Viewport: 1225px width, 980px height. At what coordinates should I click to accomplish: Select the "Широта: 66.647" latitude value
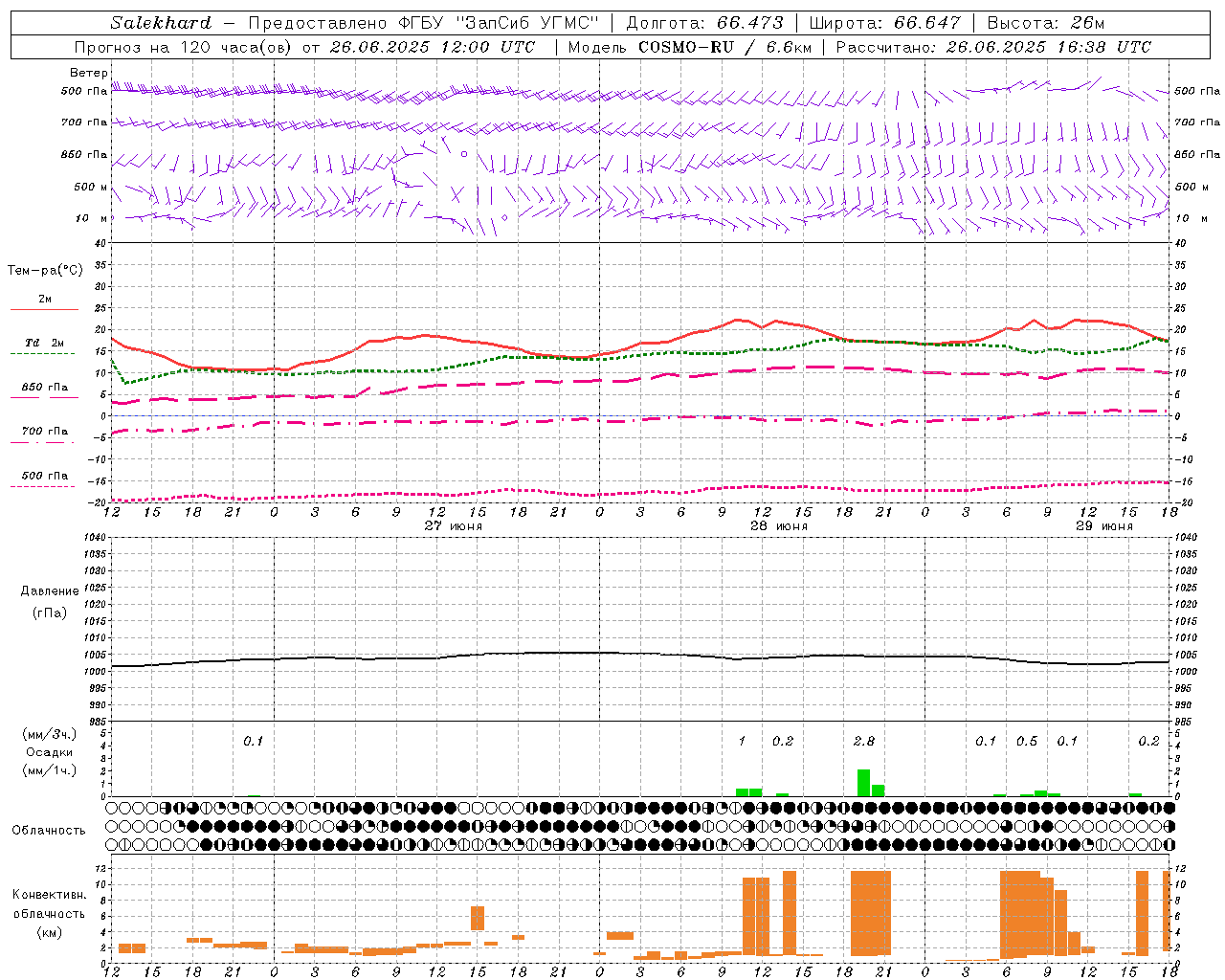tap(885, 23)
